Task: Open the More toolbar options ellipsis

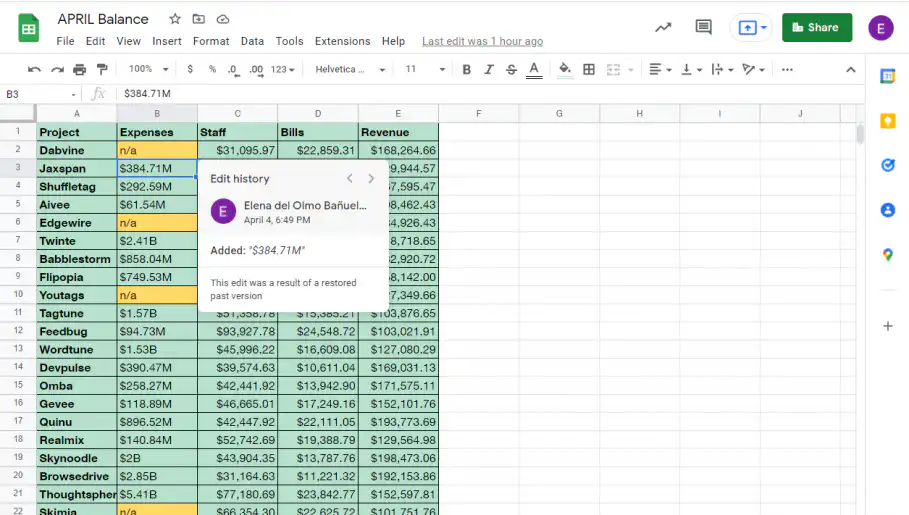Action: pyautogui.click(x=787, y=70)
